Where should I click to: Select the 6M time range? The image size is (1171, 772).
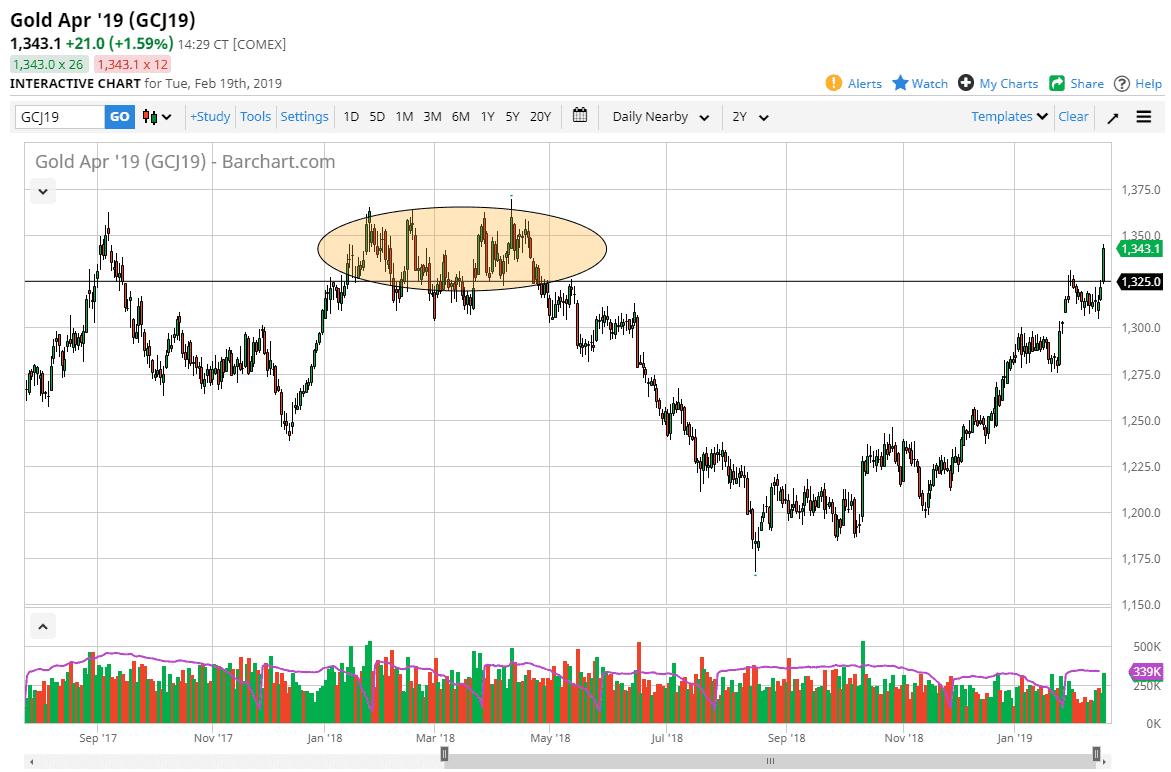460,117
